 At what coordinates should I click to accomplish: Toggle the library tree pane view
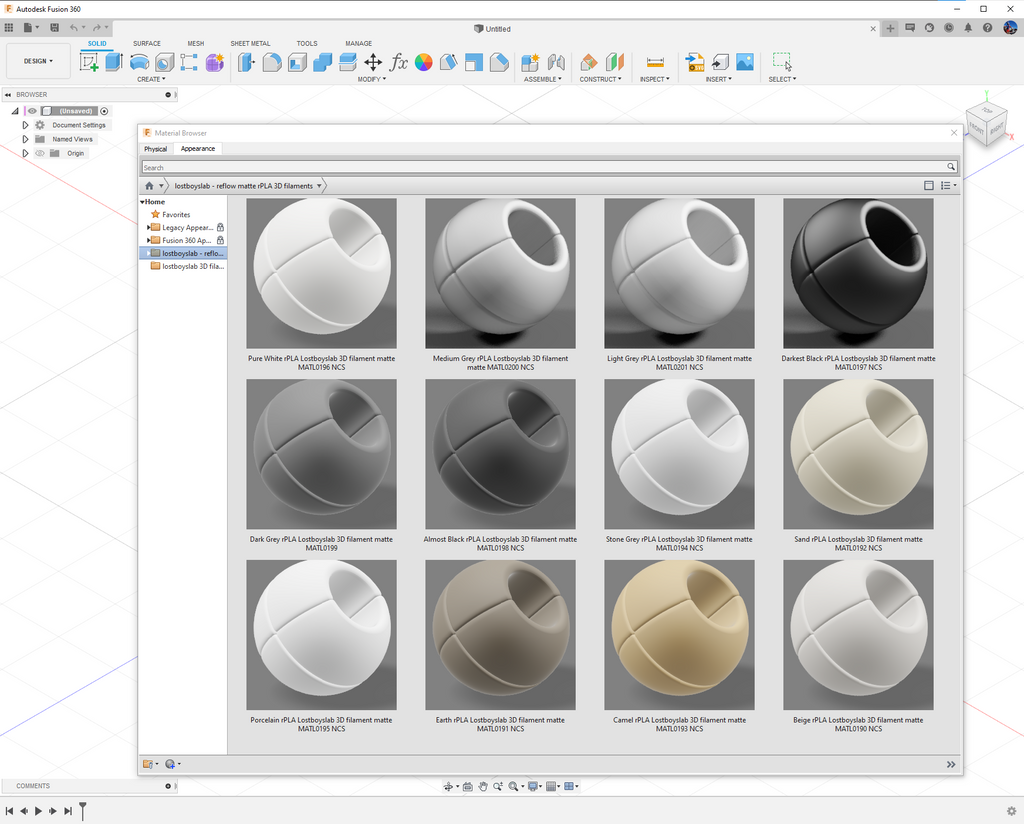tap(929, 186)
